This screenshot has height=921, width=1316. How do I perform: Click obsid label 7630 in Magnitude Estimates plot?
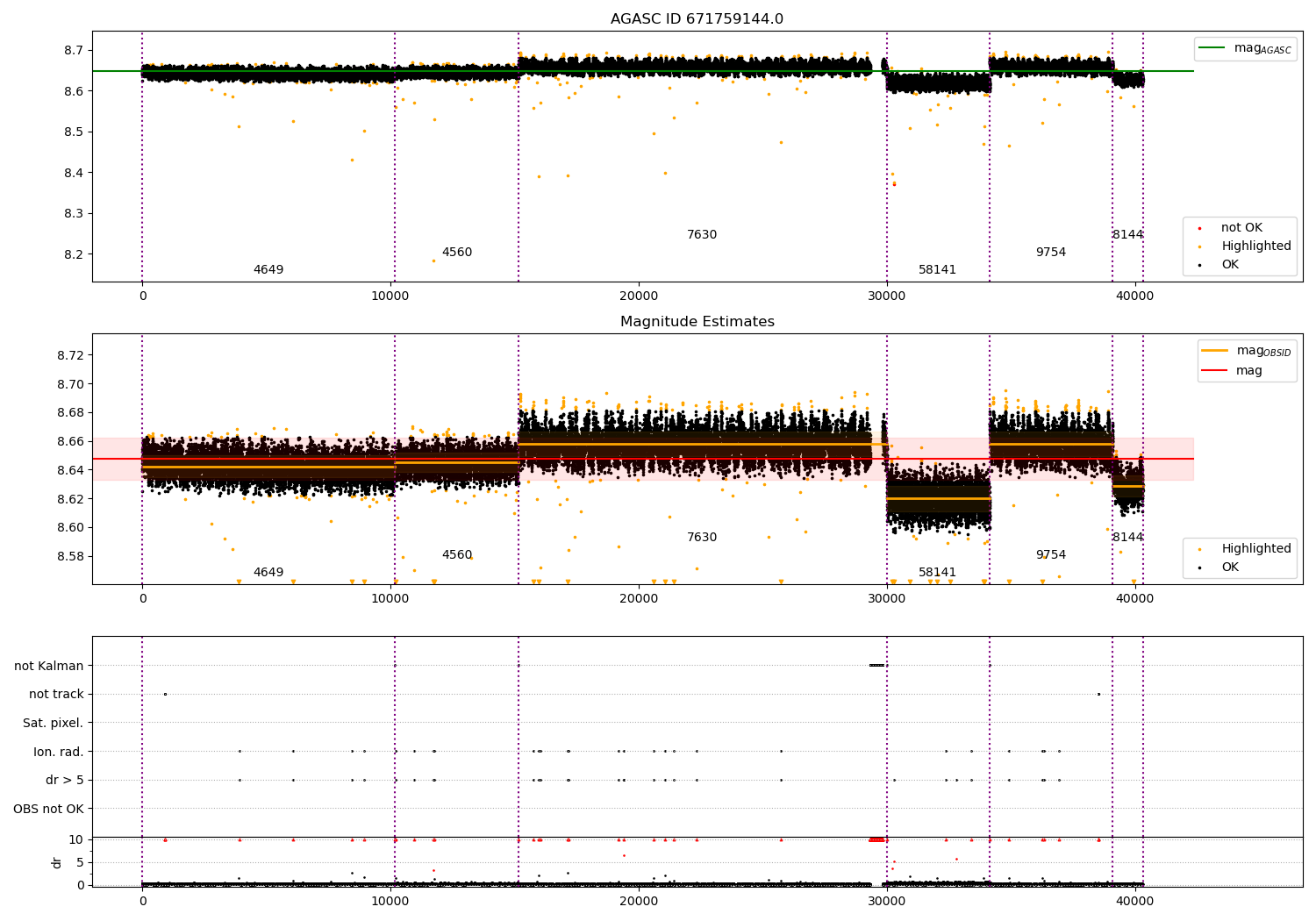[x=702, y=538]
